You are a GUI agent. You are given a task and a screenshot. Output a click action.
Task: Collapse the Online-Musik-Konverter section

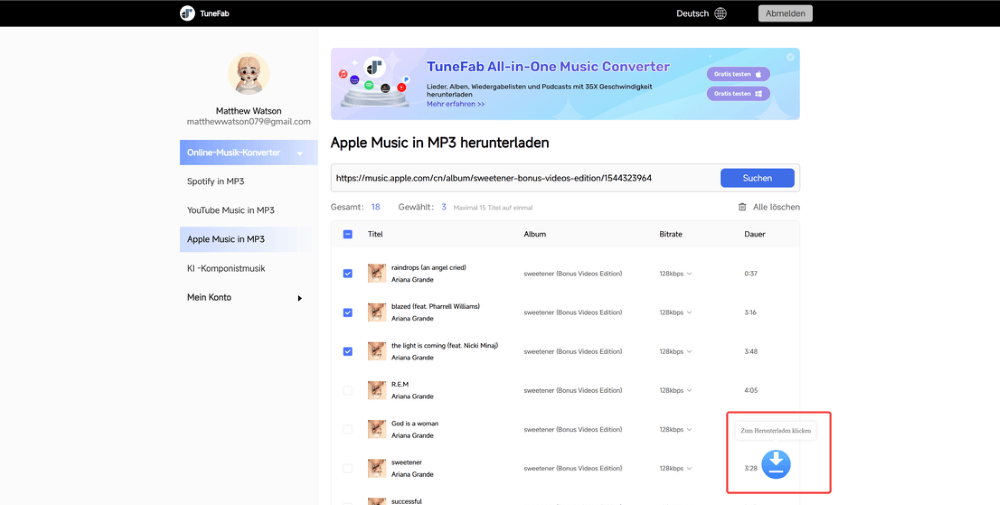(x=300, y=153)
